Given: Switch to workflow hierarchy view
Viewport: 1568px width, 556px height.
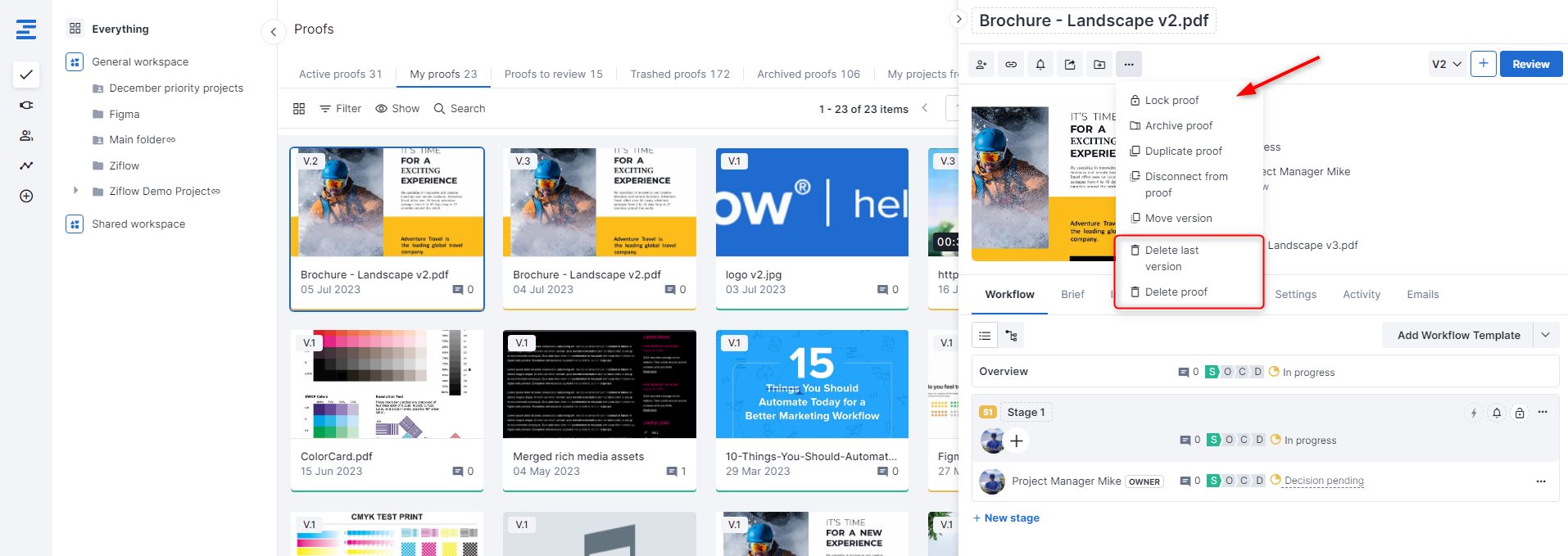Looking at the screenshot, I should tap(1012, 336).
